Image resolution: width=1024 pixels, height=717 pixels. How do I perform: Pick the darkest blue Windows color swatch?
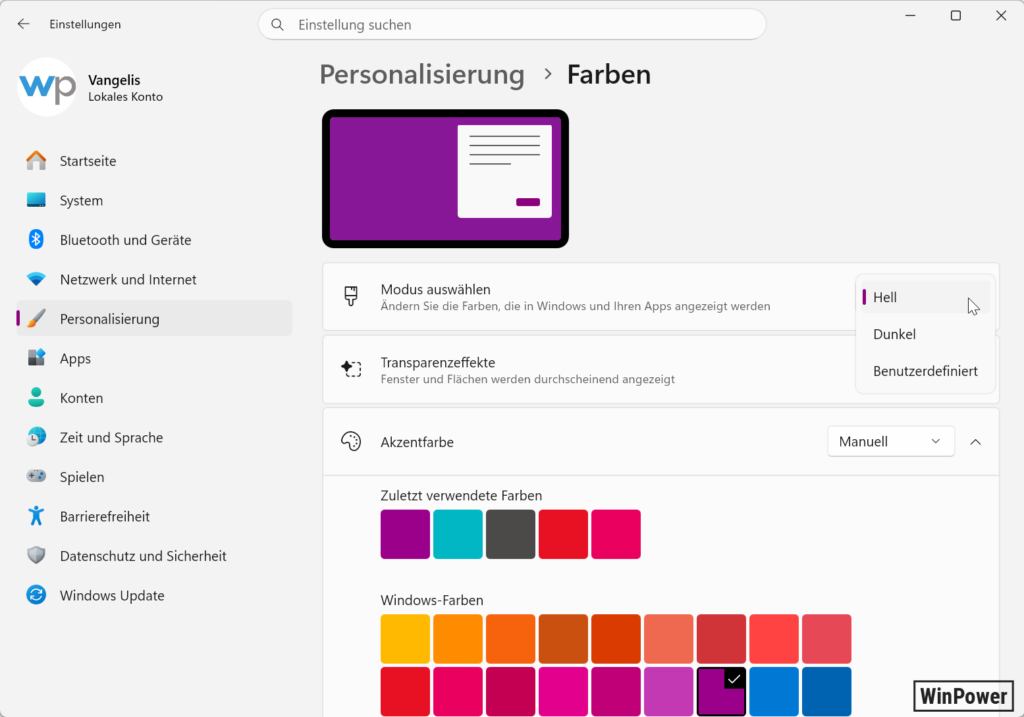pos(827,692)
